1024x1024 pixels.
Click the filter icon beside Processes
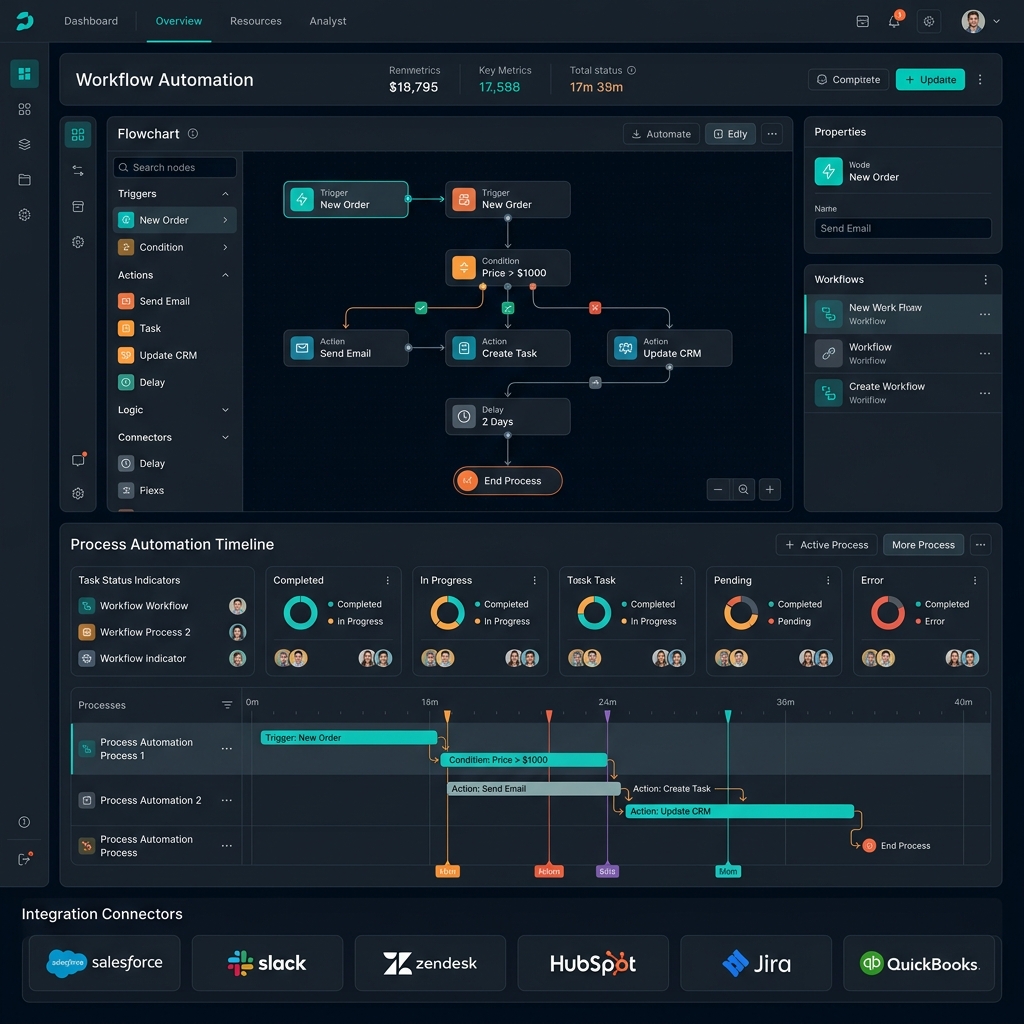coord(227,705)
